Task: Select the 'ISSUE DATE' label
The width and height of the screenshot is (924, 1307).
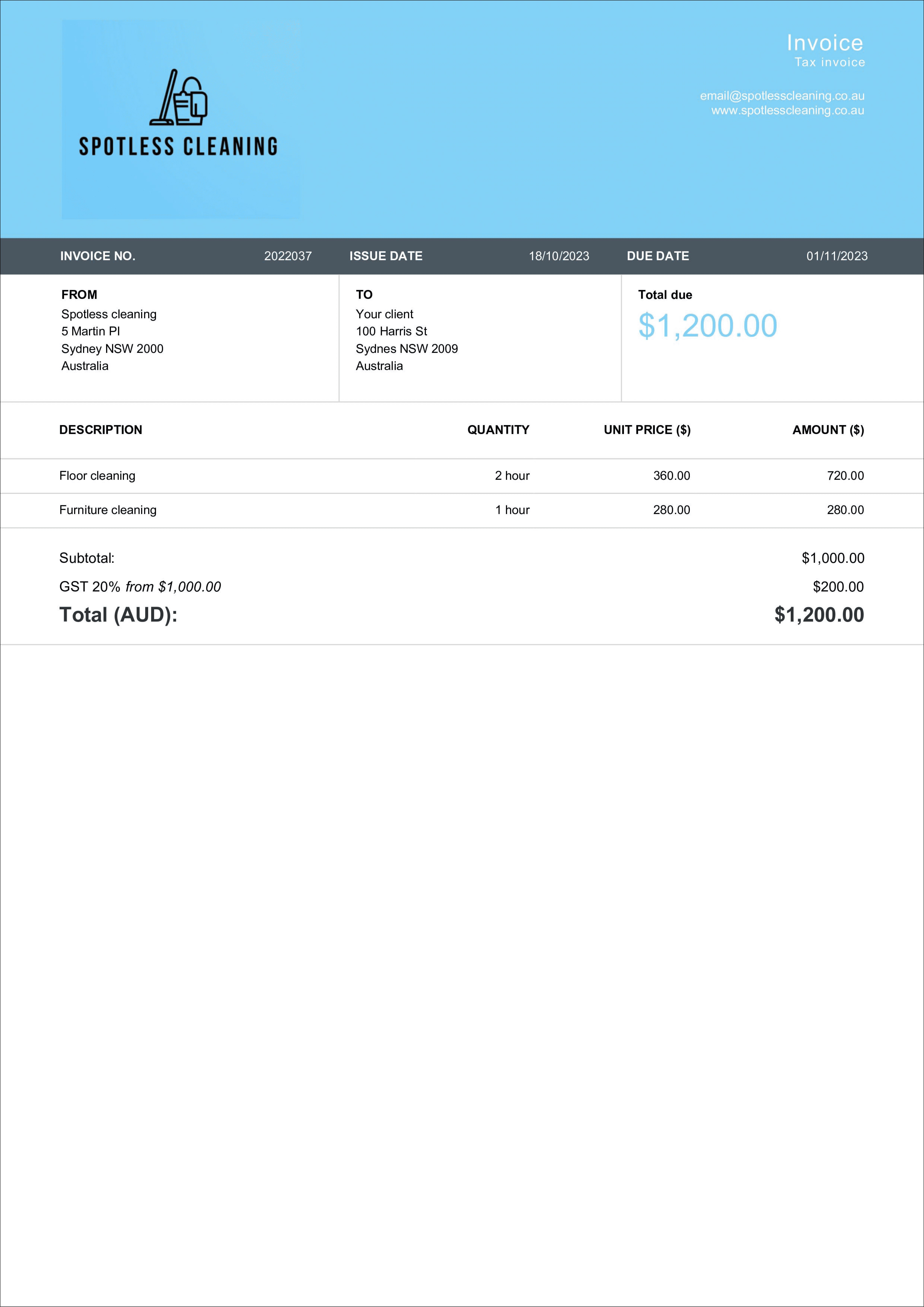Action: pos(386,256)
